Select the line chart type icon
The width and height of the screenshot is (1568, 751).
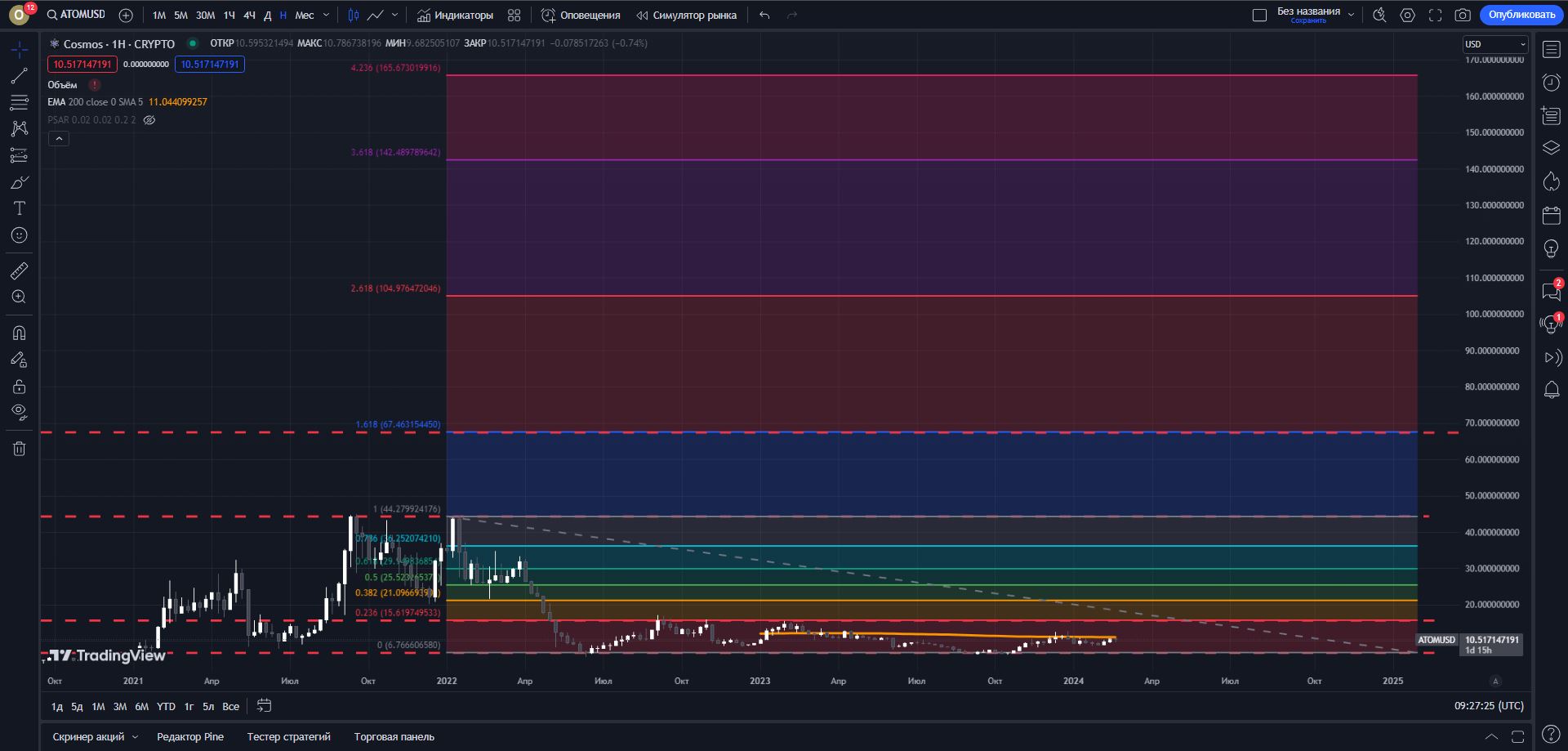[376, 15]
